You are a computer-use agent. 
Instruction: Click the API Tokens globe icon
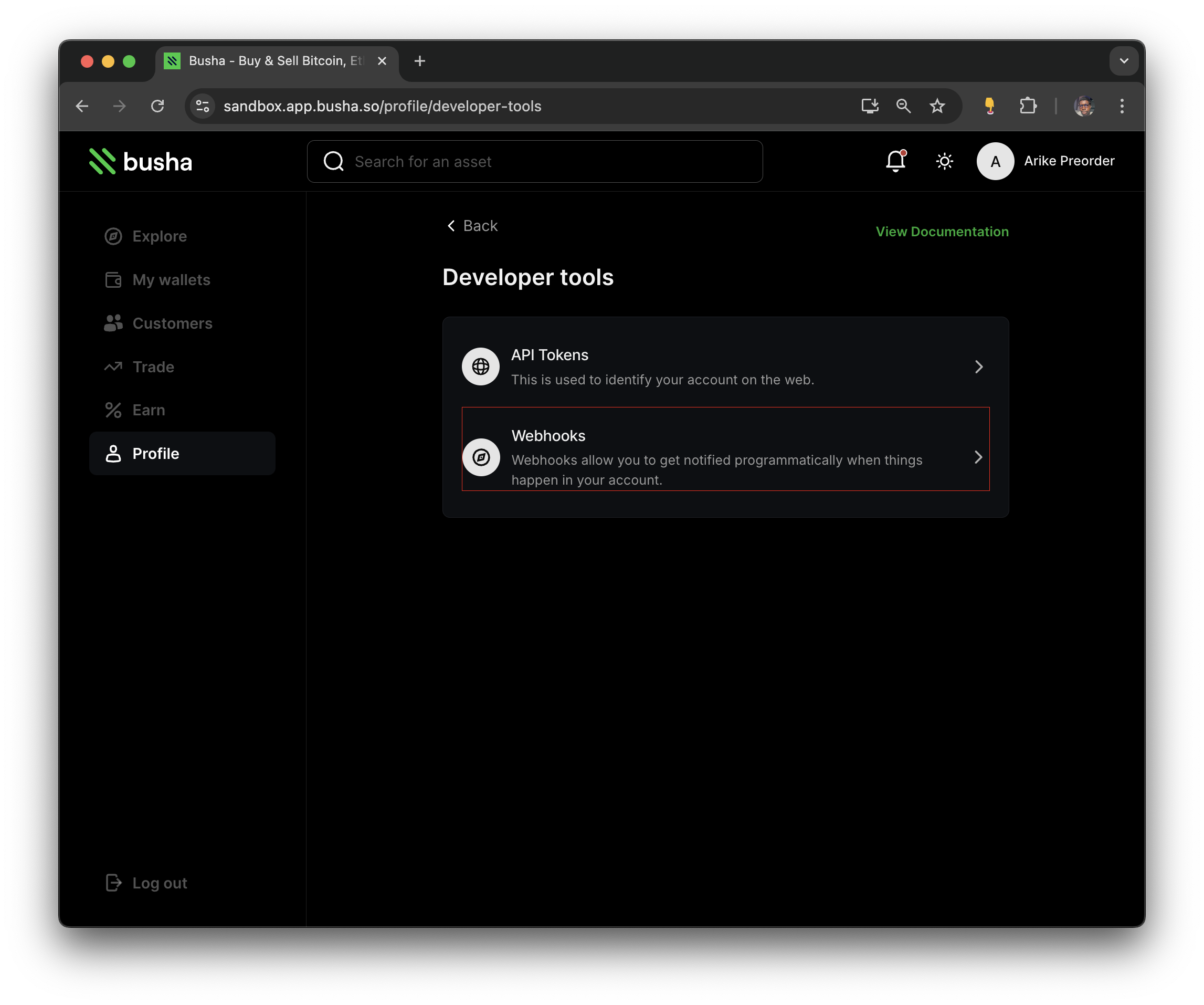coord(480,367)
